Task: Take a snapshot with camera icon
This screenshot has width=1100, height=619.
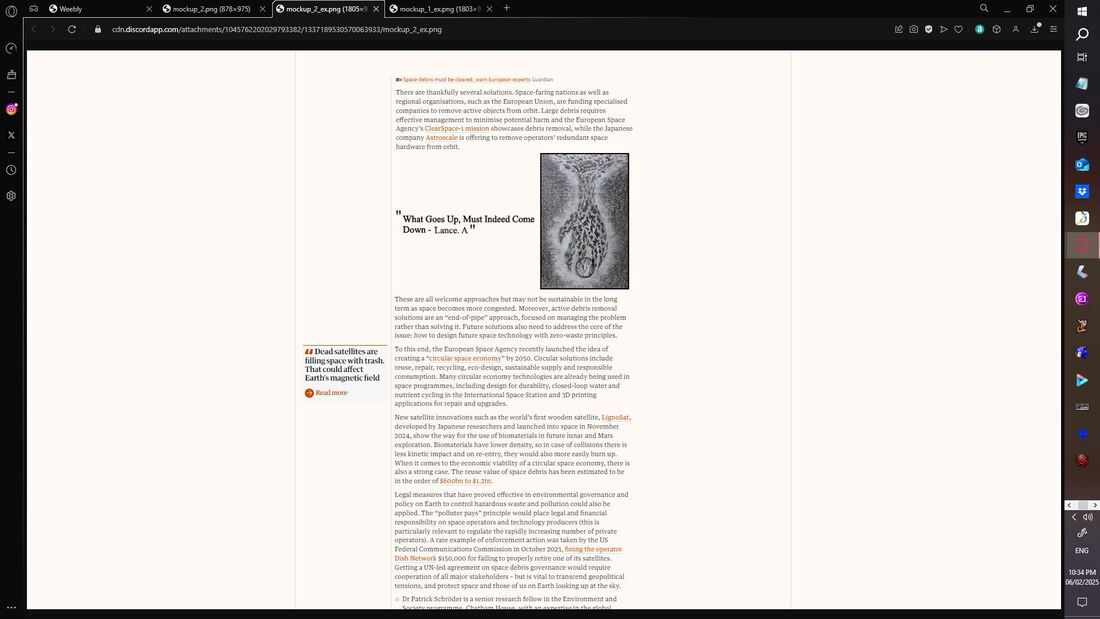Action: (913, 29)
